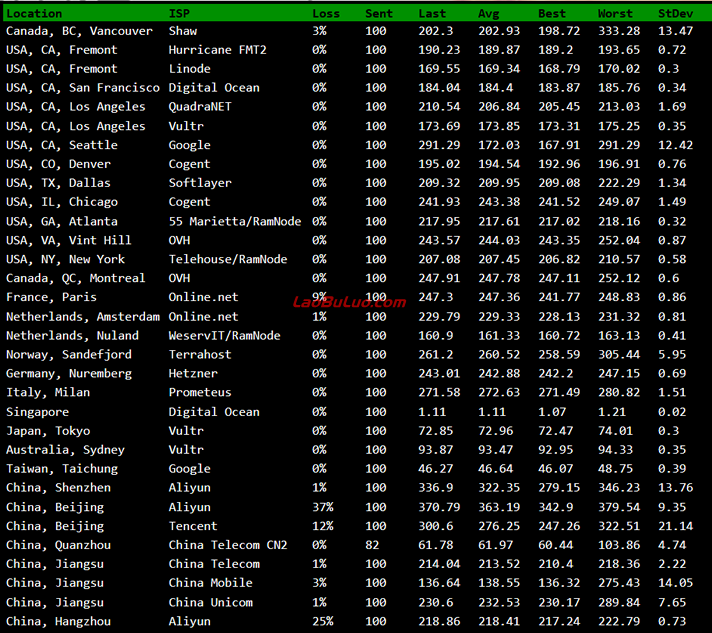Click the Sent column header
712x633 pixels.
pyautogui.click(x=379, y=14)
